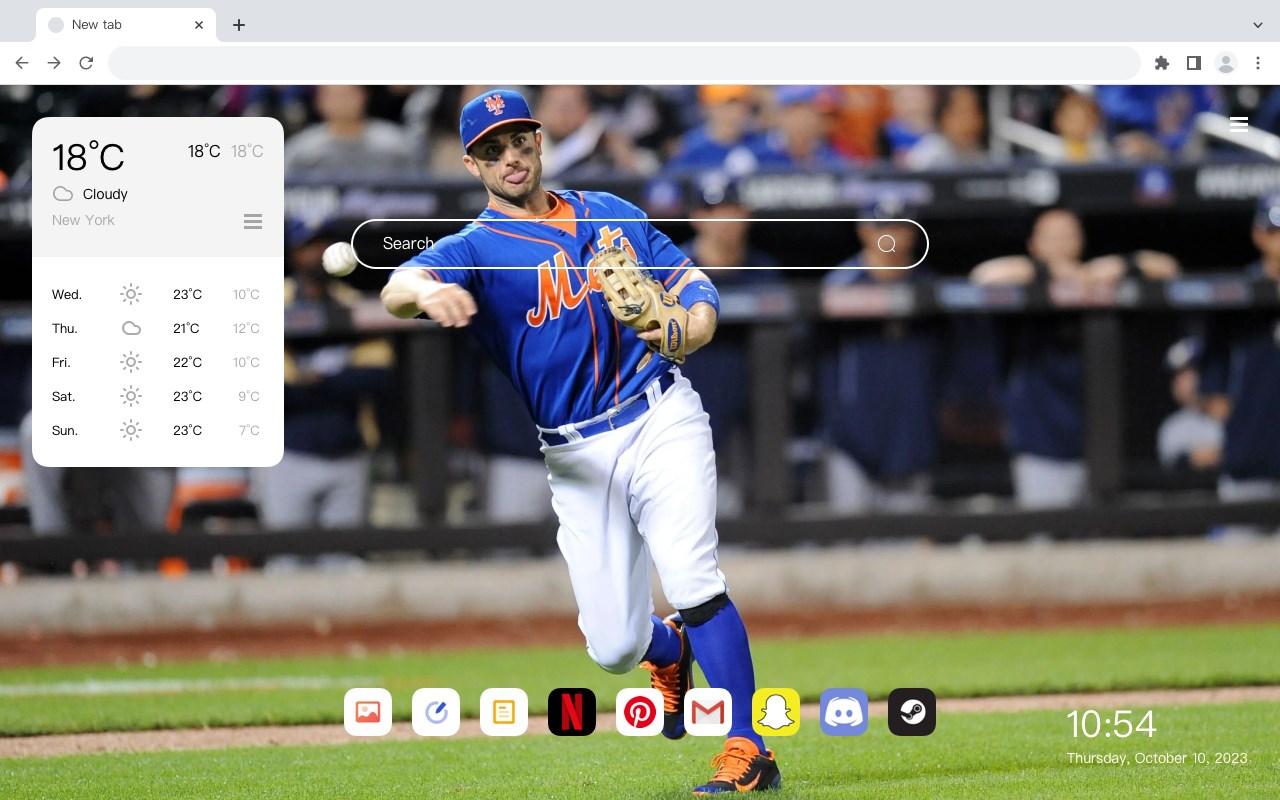This screenshot has height=800, width=1280.
Task: Open the Steam shortcut icon
Action: coord(912,712)
